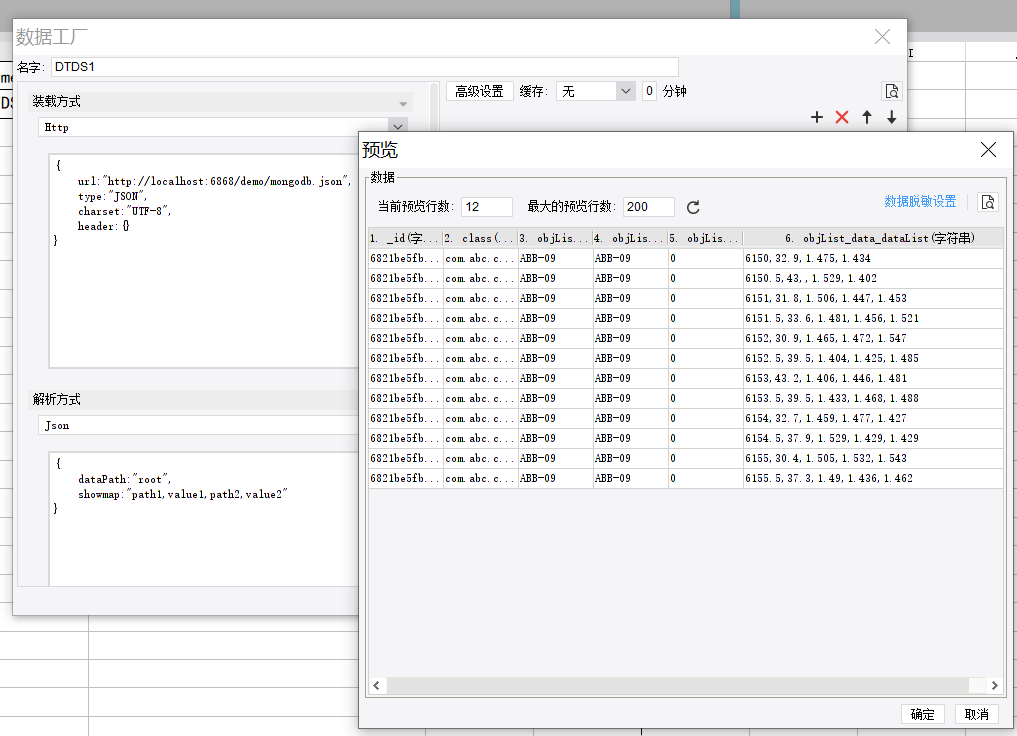
Task: Click the move down arrow icon
Action: (891, 117)
